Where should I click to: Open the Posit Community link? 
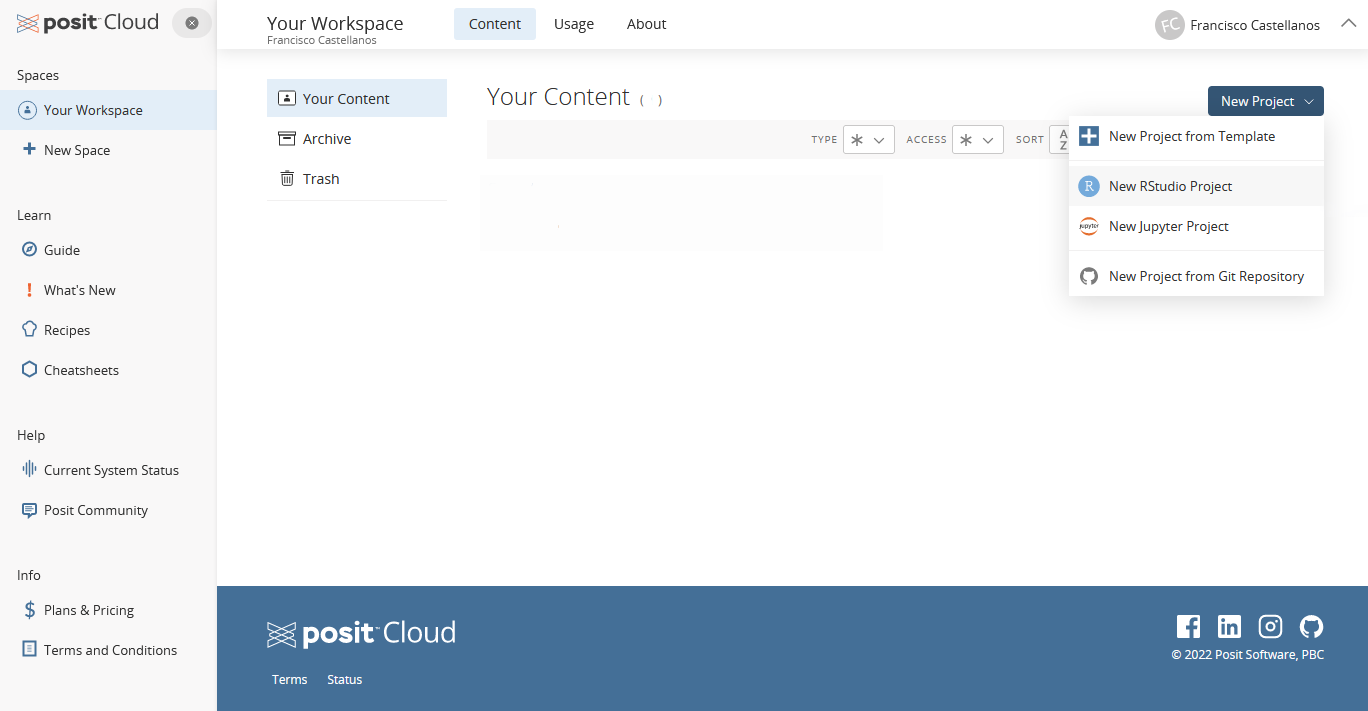(x=96, y=510)
